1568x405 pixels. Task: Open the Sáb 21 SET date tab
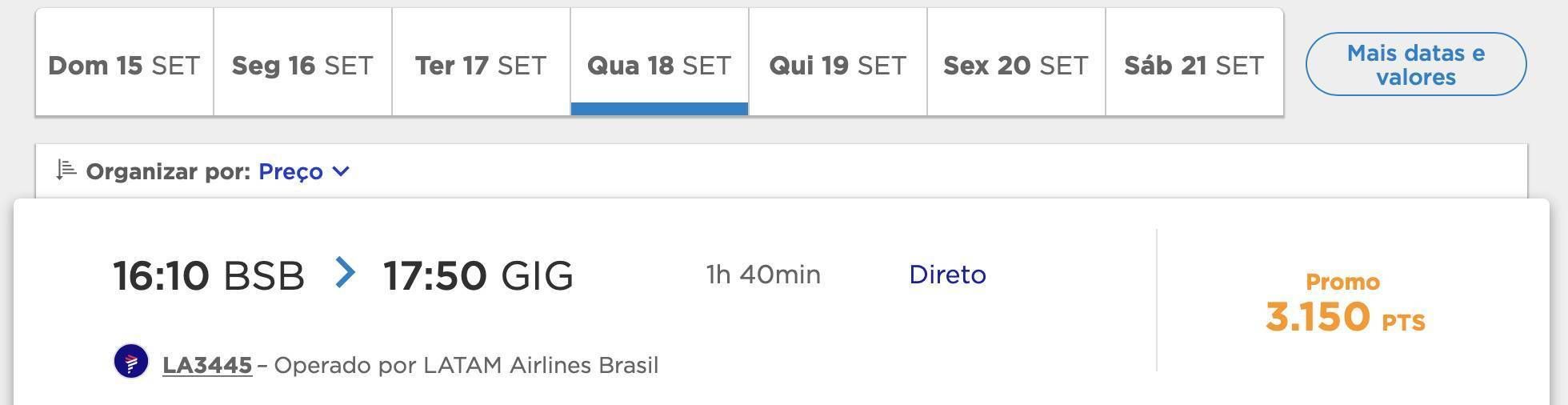coord(1194,62)
